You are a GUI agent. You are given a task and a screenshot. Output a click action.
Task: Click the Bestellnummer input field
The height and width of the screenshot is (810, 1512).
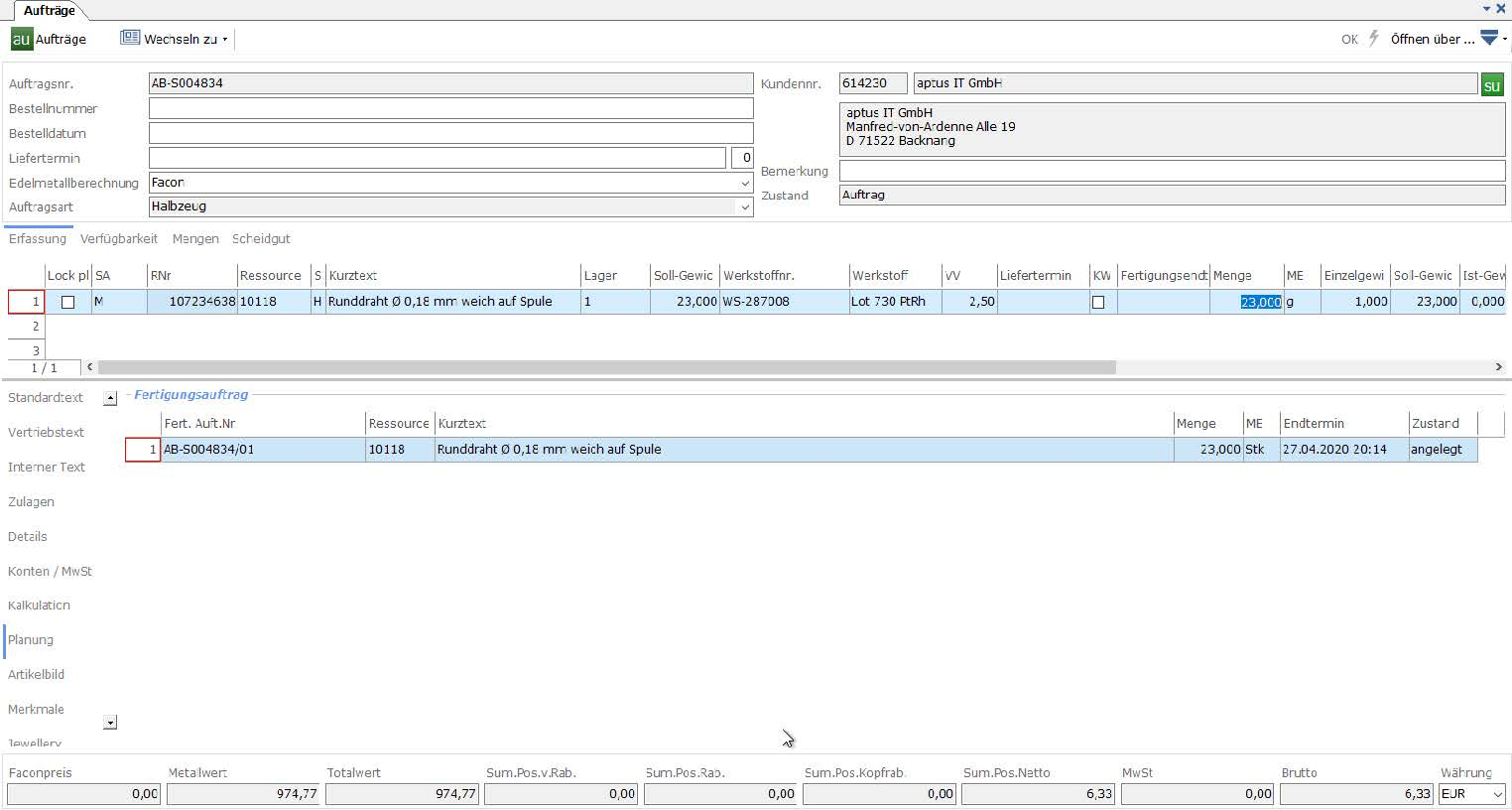coord(450,108)
